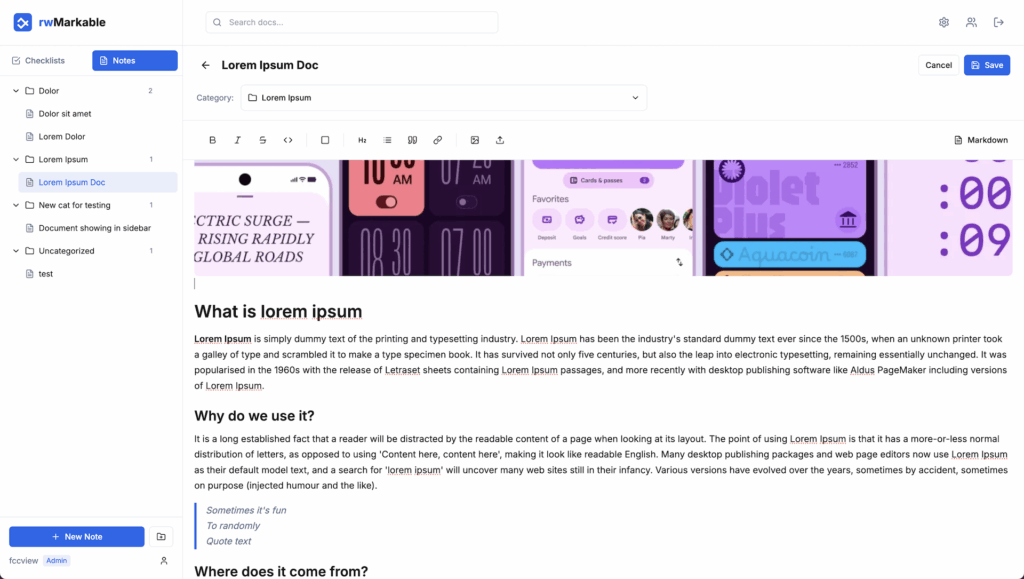Add a bullet list from the toolbar

[x=388, y=140]
